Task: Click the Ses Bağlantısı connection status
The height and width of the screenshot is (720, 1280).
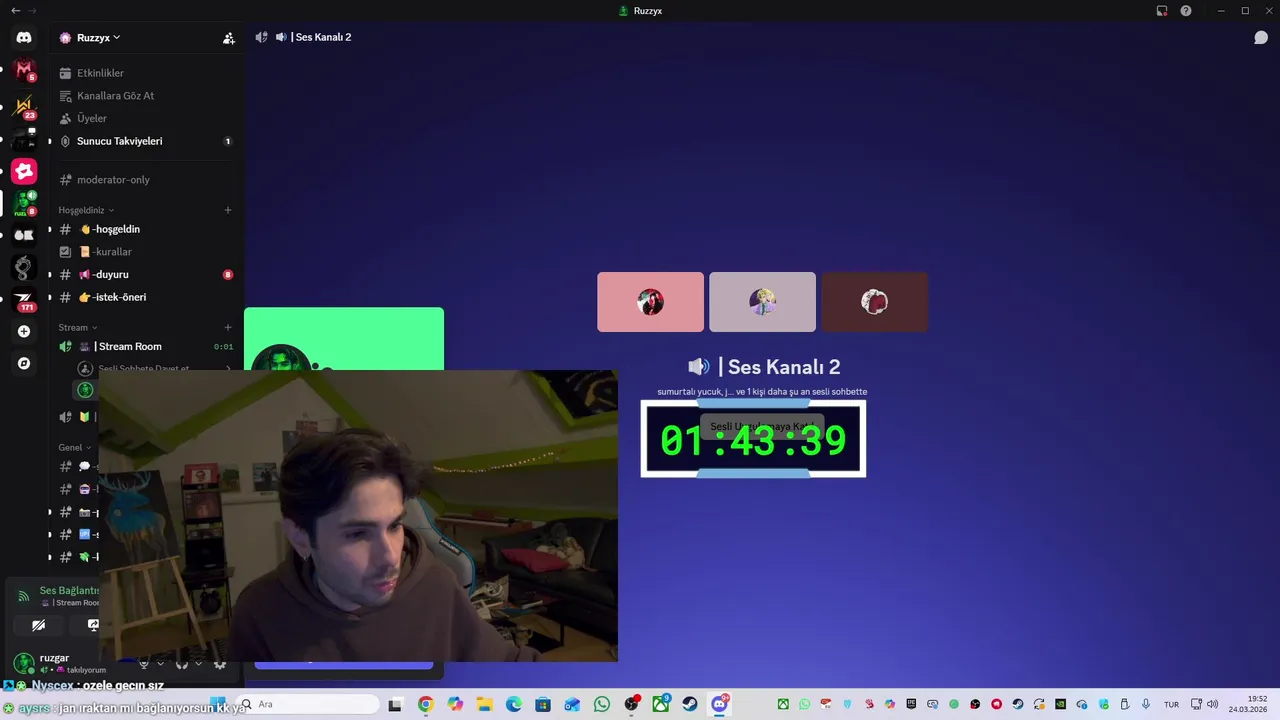Action: pos(69,590)
